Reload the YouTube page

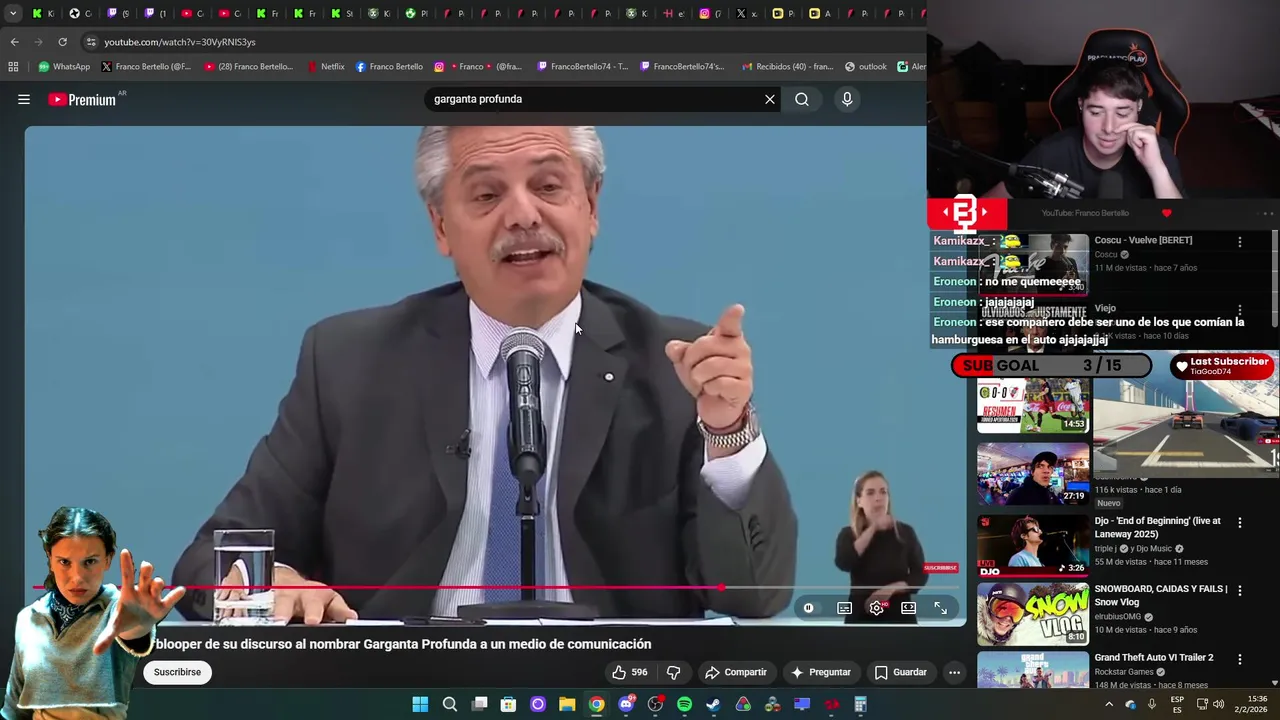pyautogui.click(x=62, y=42)
